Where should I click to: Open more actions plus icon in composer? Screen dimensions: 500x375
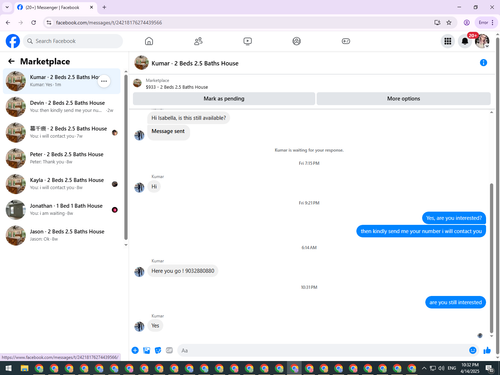coord(135,350)
